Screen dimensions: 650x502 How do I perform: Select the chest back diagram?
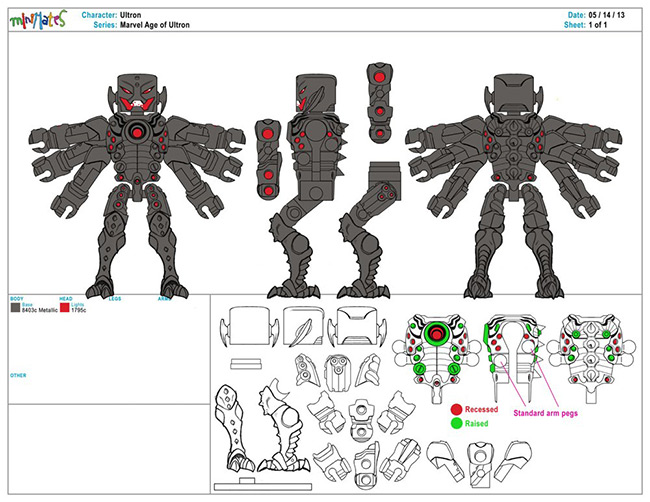pyautogui.click(x=591, y=359)
